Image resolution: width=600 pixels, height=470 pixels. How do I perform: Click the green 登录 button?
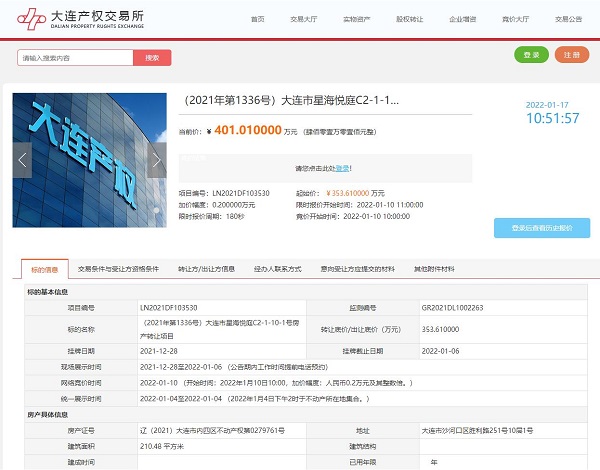click(x=531, y=55)
